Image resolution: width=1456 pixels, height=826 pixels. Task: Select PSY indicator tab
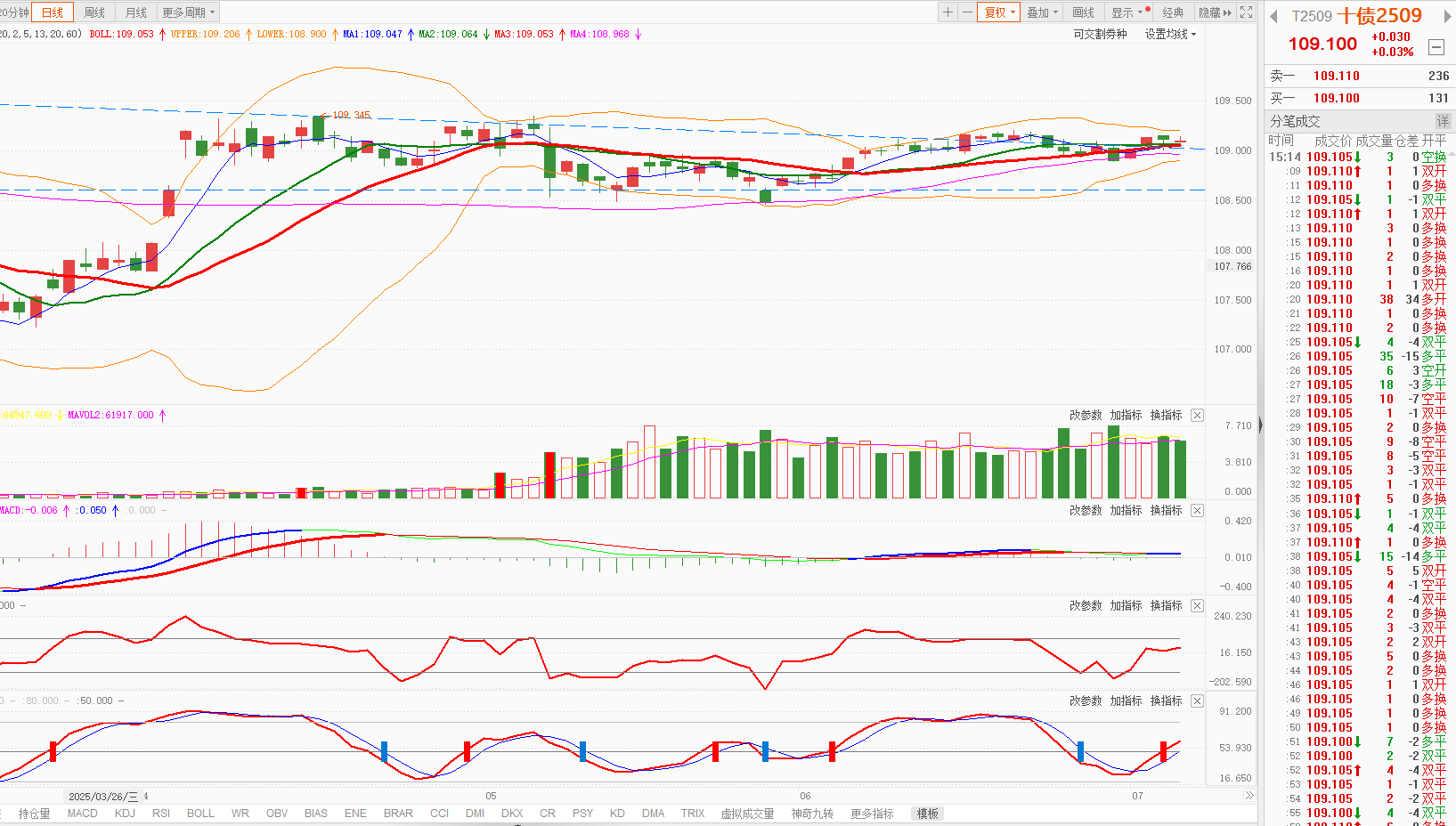pos(582,814)
